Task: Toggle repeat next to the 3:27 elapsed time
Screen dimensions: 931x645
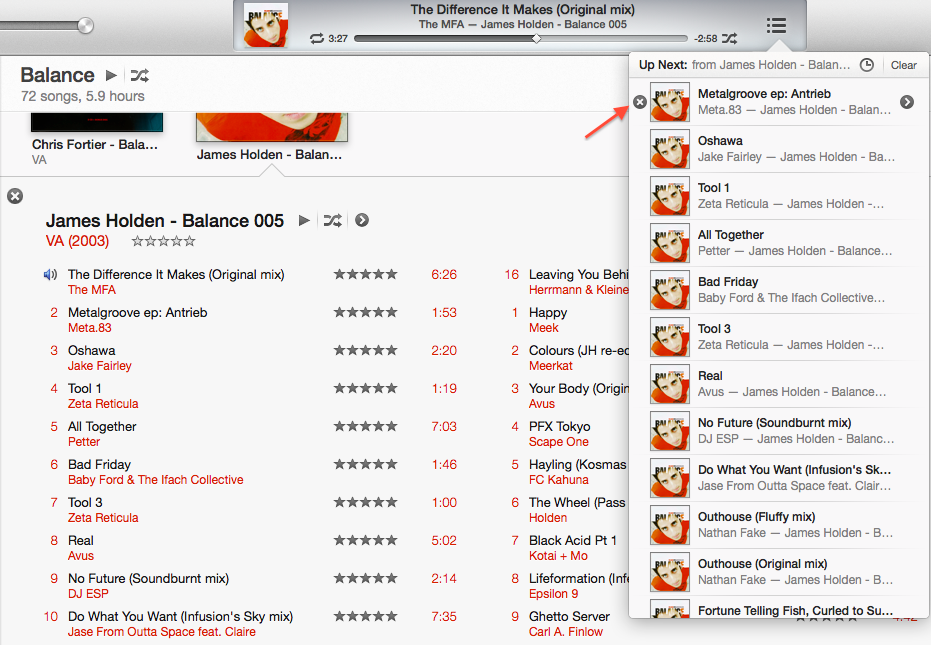Action: click(316, 39)
